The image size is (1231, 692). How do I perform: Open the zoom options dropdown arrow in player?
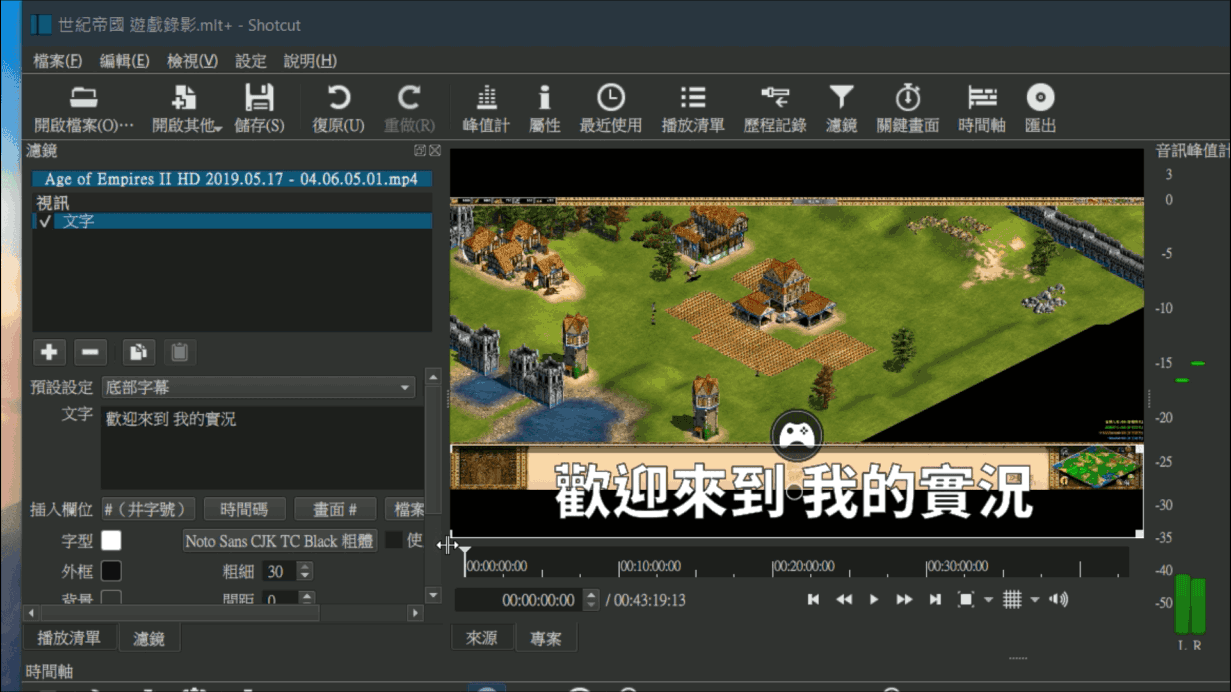(989, 600)
